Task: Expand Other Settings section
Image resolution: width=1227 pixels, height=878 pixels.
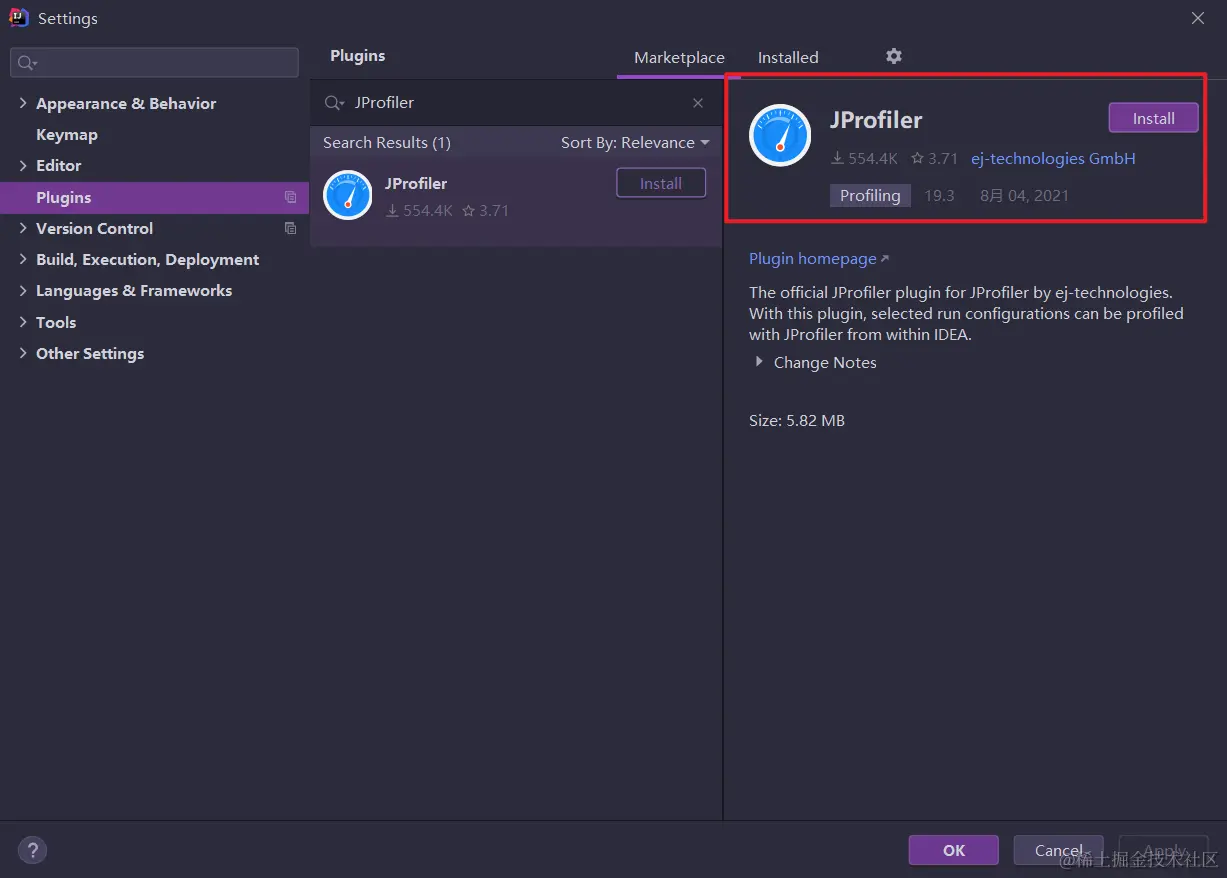Action: coord(23,353)
